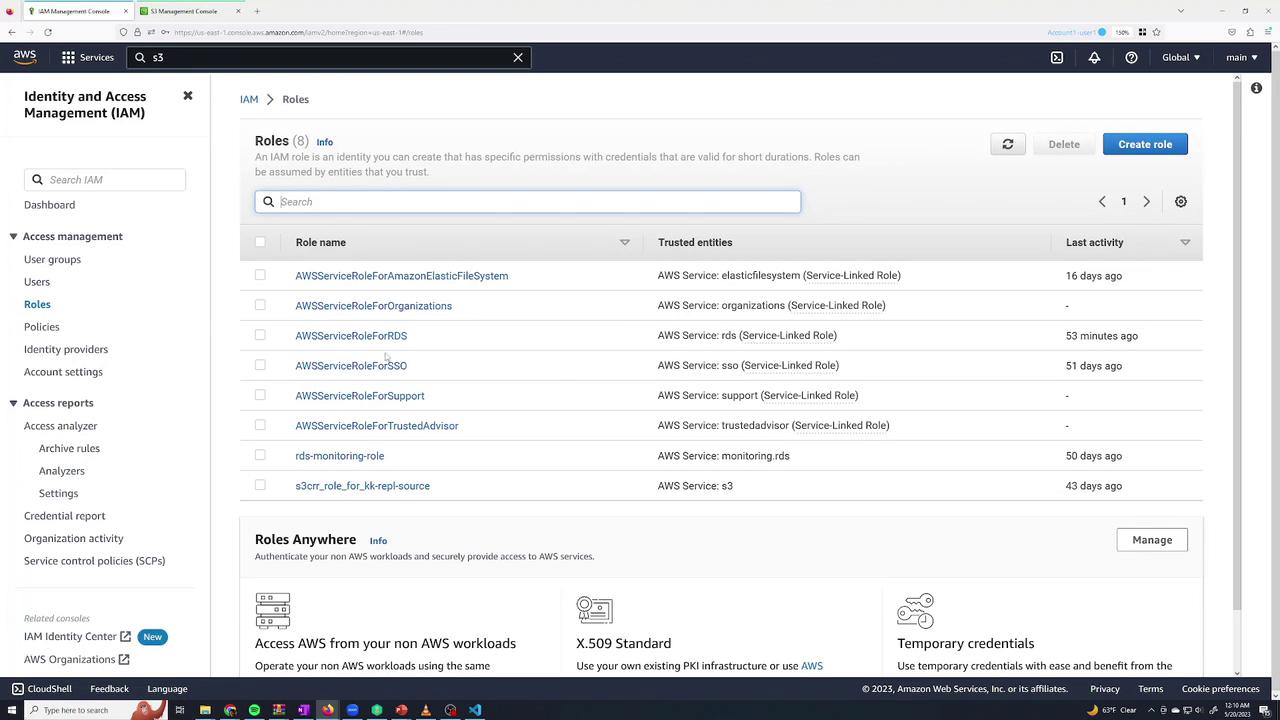
Task: Check the AWSServiceRoleForTrustedAdvisor checkbox
Action: 260,425
